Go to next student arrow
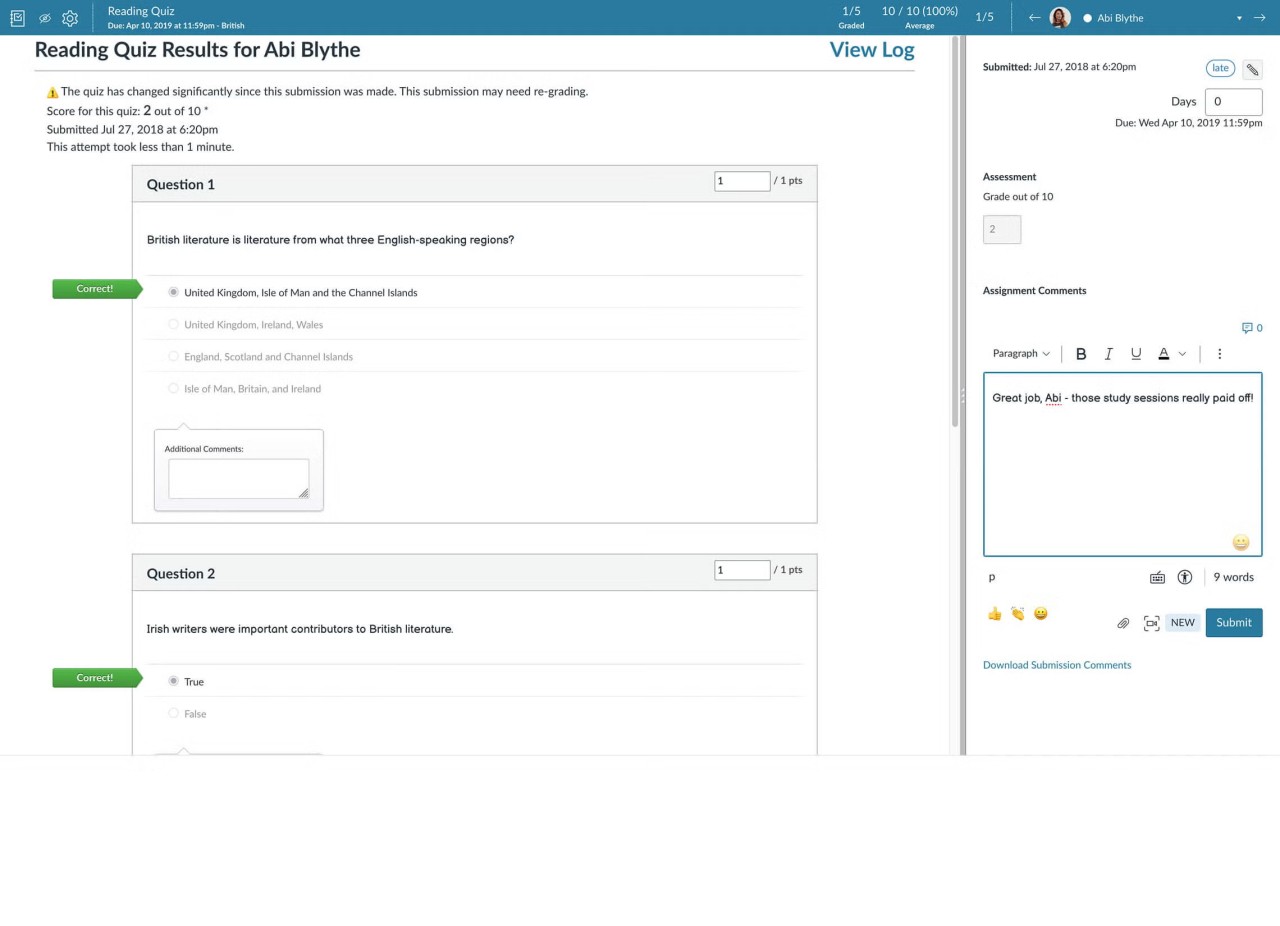The image size is (1280, 926). pyautogui.click(x=1259, y=18)
